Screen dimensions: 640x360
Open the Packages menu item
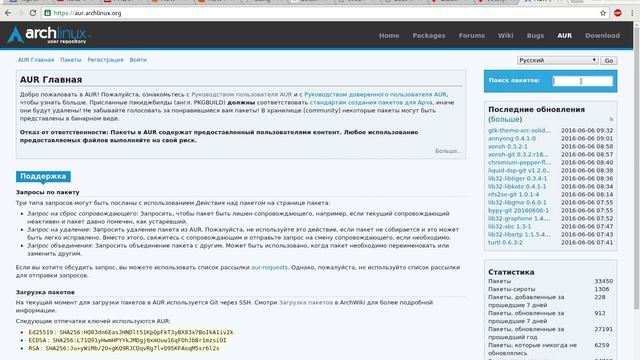click(x=429, y=36)
